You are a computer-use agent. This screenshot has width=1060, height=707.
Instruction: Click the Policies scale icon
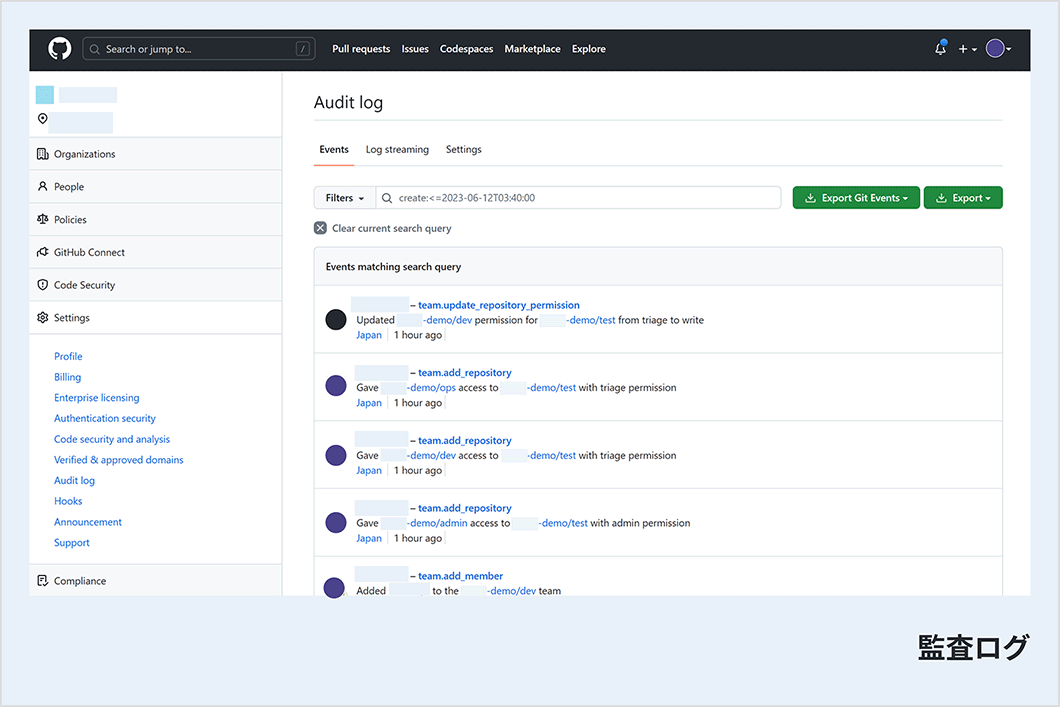pyautogui.click(x=42, y=220)
